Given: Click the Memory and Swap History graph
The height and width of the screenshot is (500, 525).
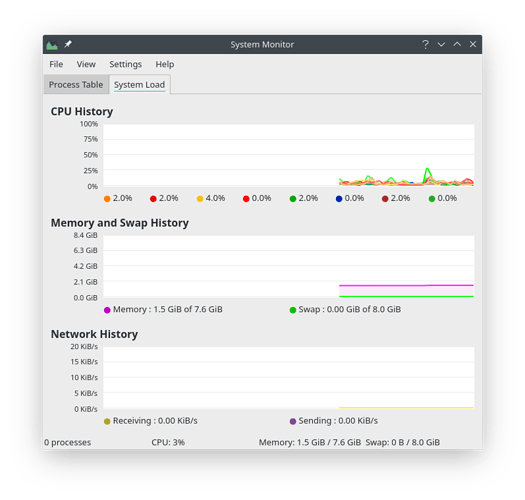Looking at the screenshot, I should (x=289, y=266).
